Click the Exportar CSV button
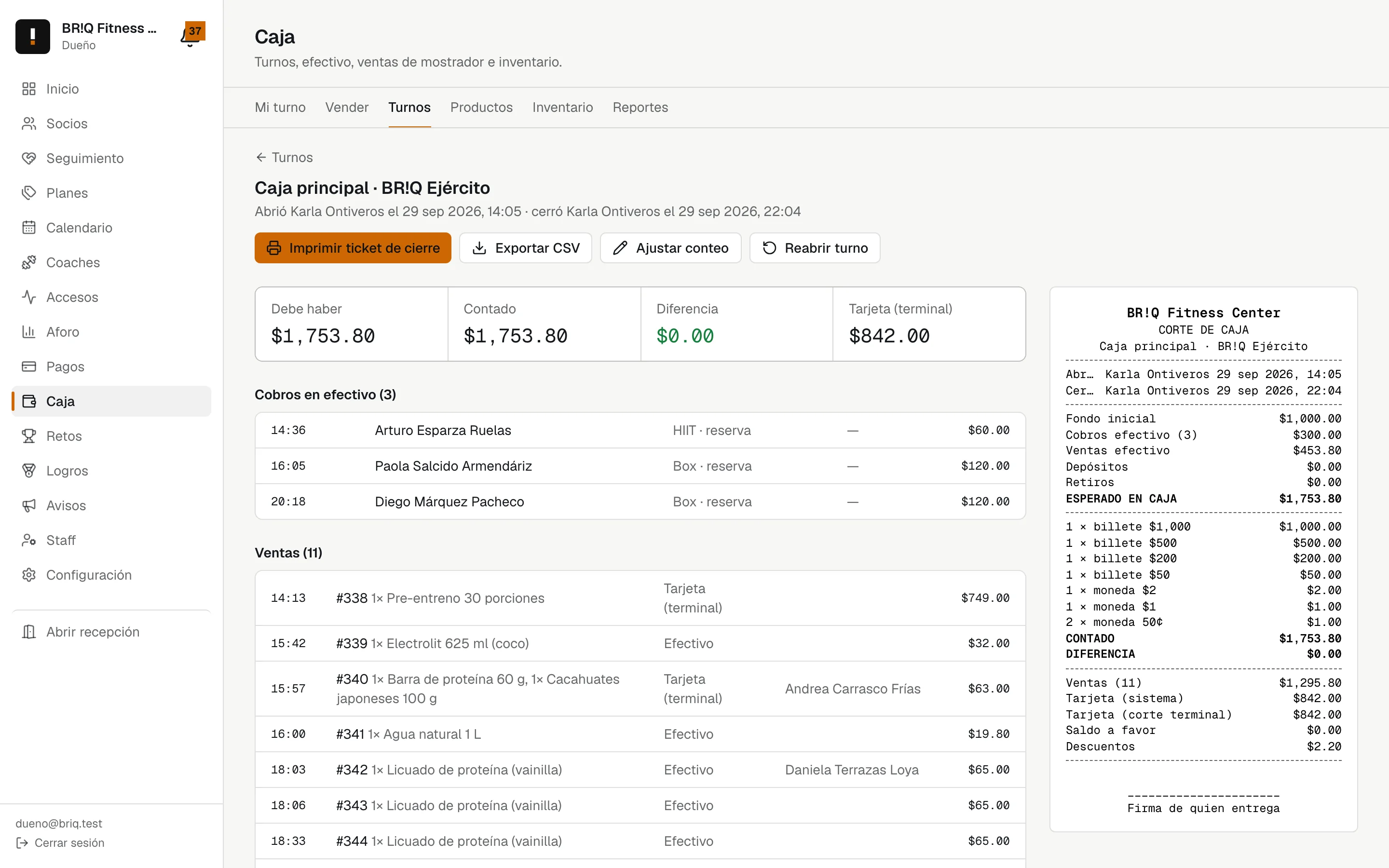 tap(525, 248)
